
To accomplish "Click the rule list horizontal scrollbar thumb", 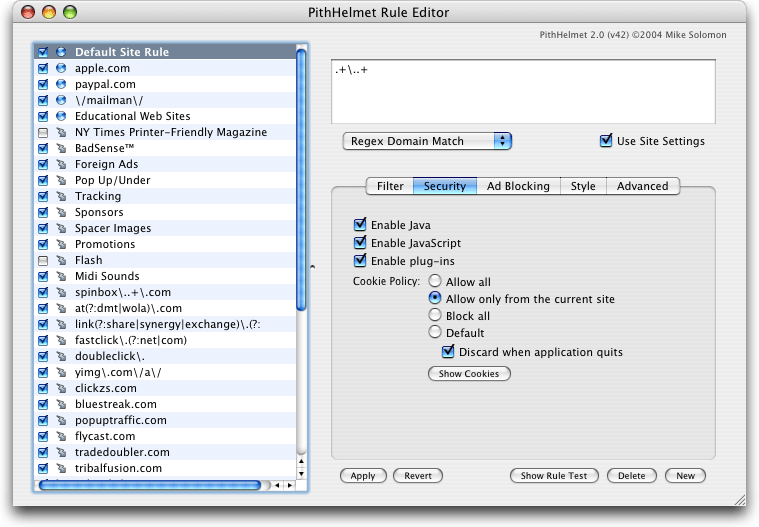I will [150, 485].
